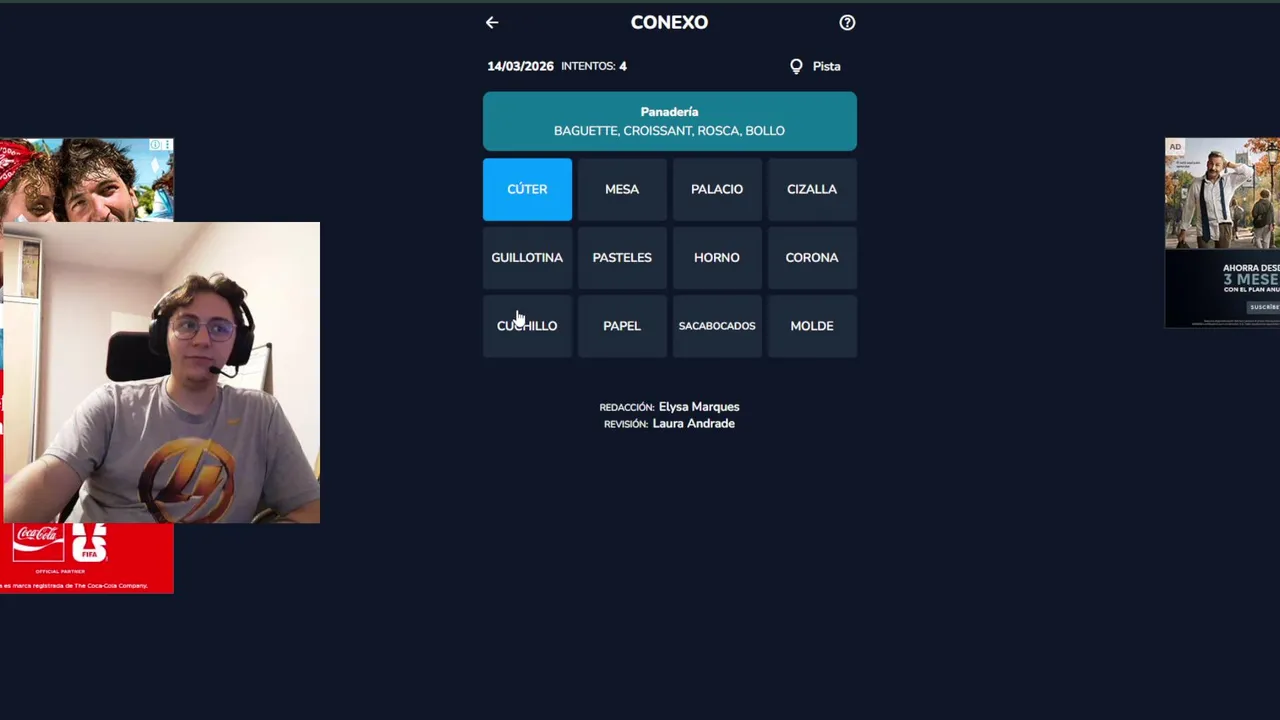Select the PALACIO word tile
This screenshot has width=1280, height=720.
pos(717,189)
